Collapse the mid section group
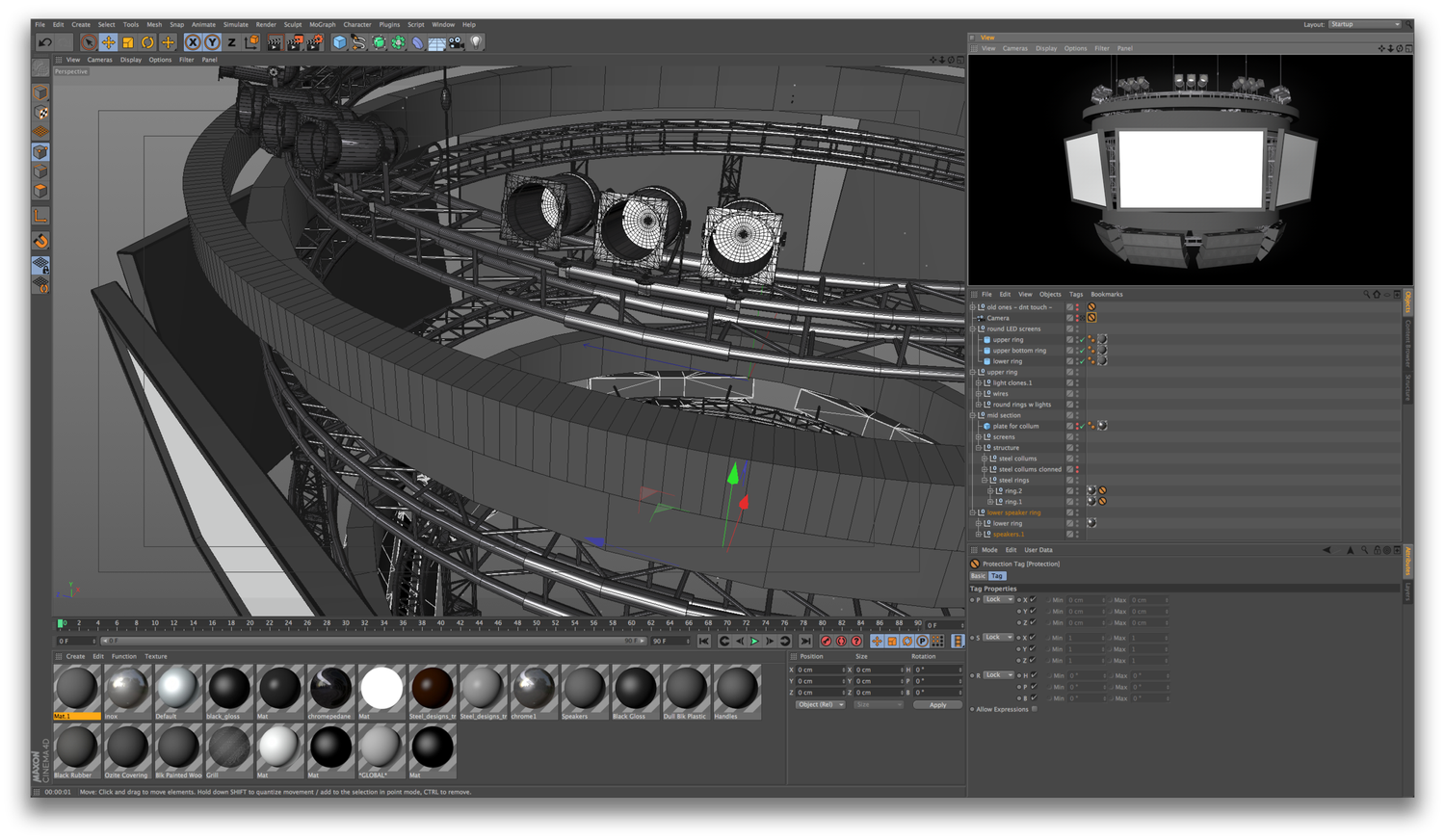Image resolution: width=1445 pixels, height=840 pixels. tap(973, 415)
